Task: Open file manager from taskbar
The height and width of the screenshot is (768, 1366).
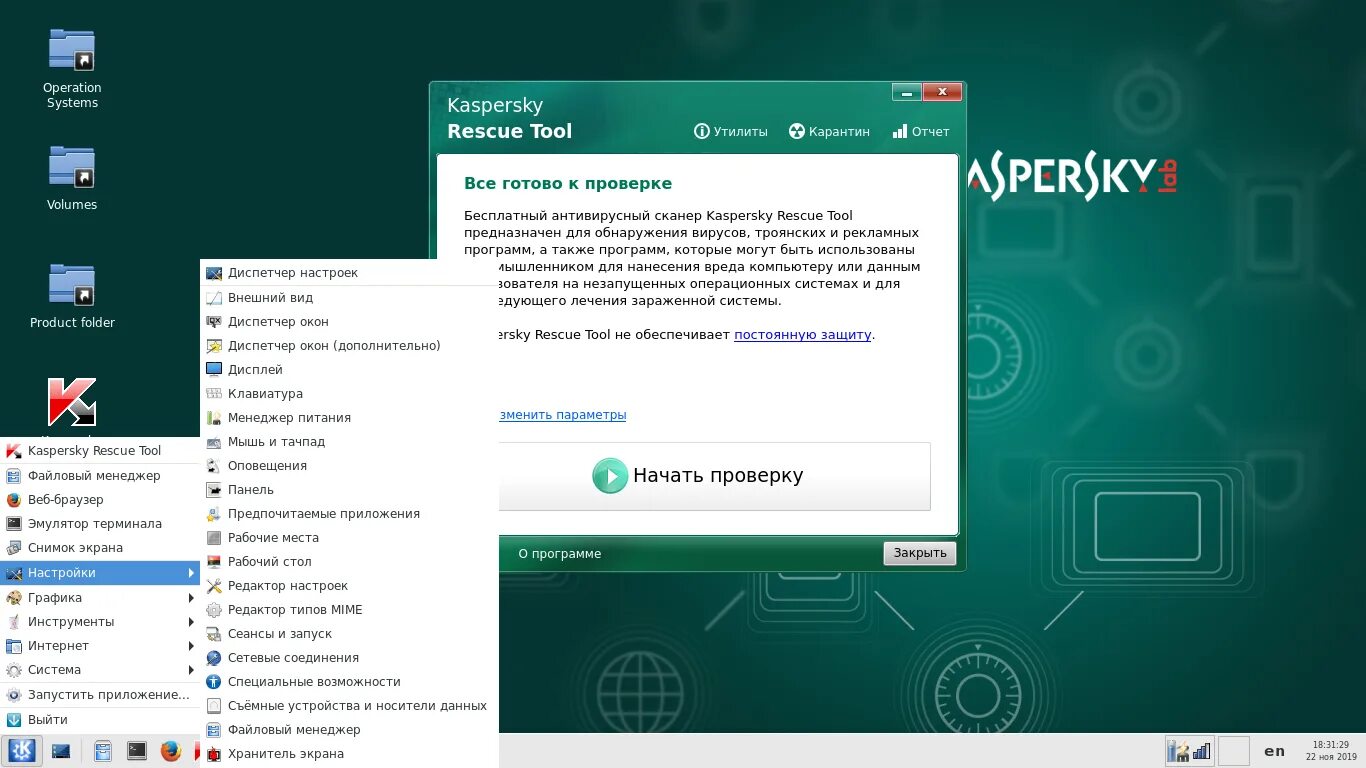Action: coord(102,751)
